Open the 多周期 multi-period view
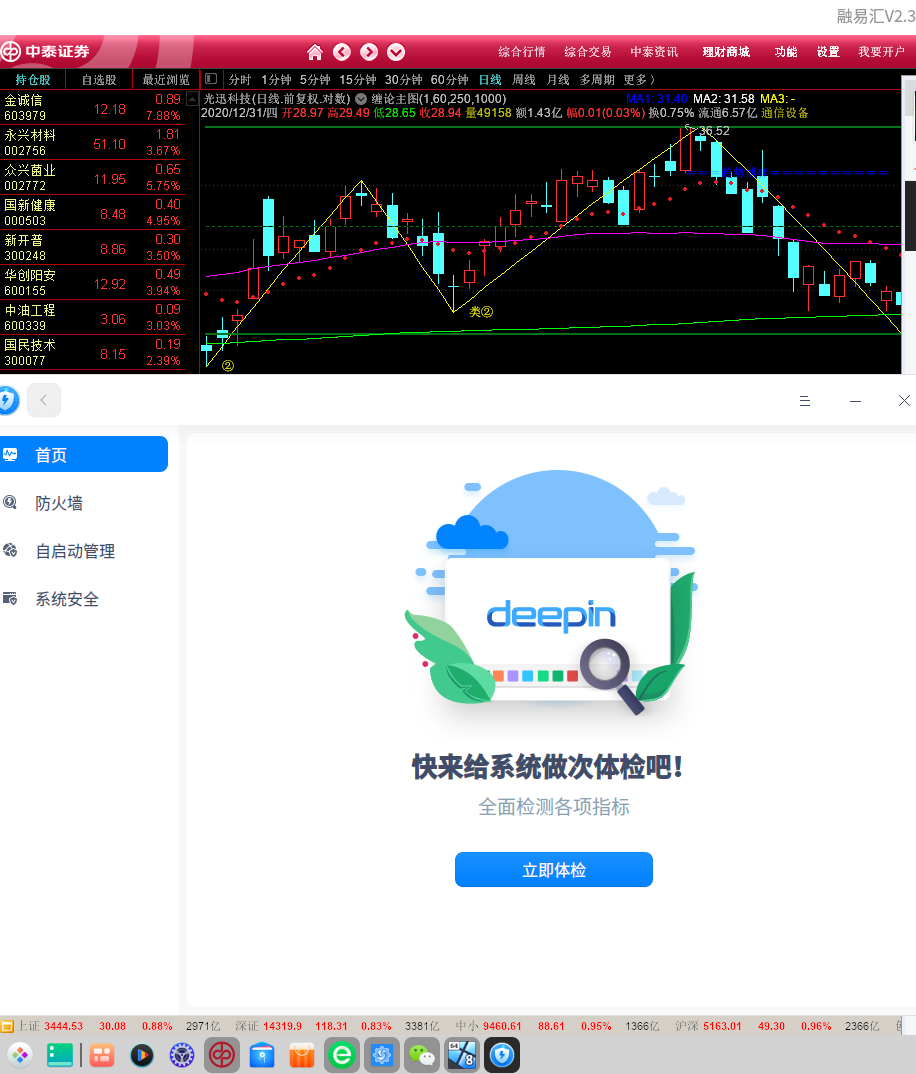This screenshot has height=1074, width=916. 597,79
